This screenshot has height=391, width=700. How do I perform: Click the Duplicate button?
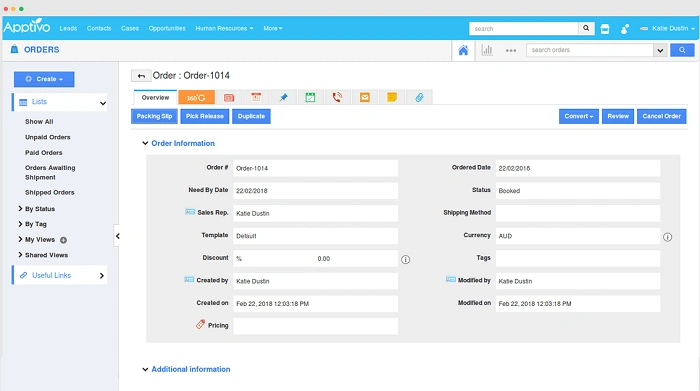pos(251,116)
